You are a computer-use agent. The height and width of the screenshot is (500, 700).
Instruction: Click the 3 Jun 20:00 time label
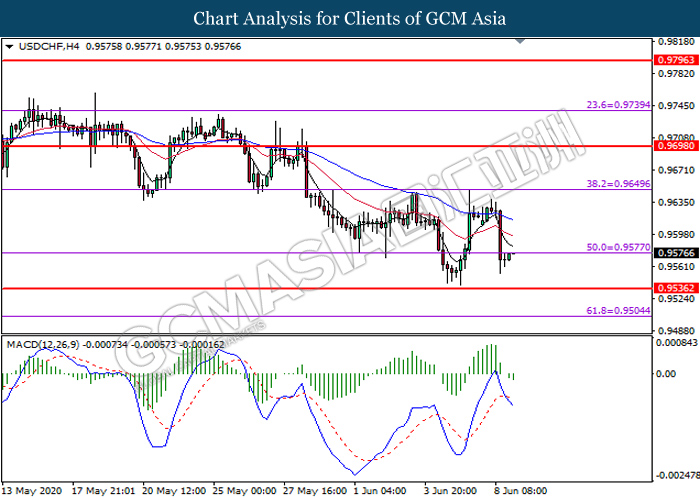pos(450,491)
